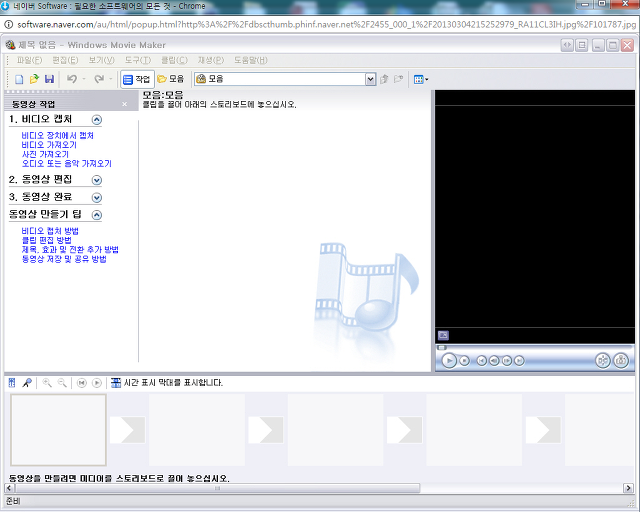Open the 보기(V) menu
This screenshot has height=512, width=640.
101,60
